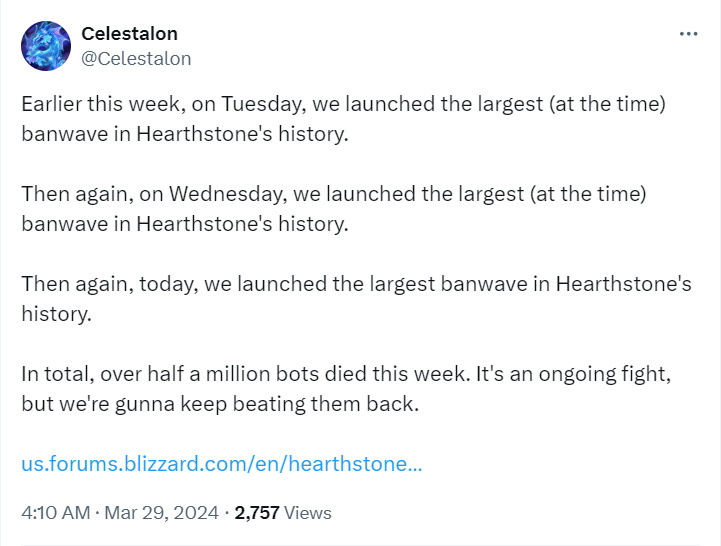Click the 4:10 AM timestamp

[56, 513]
